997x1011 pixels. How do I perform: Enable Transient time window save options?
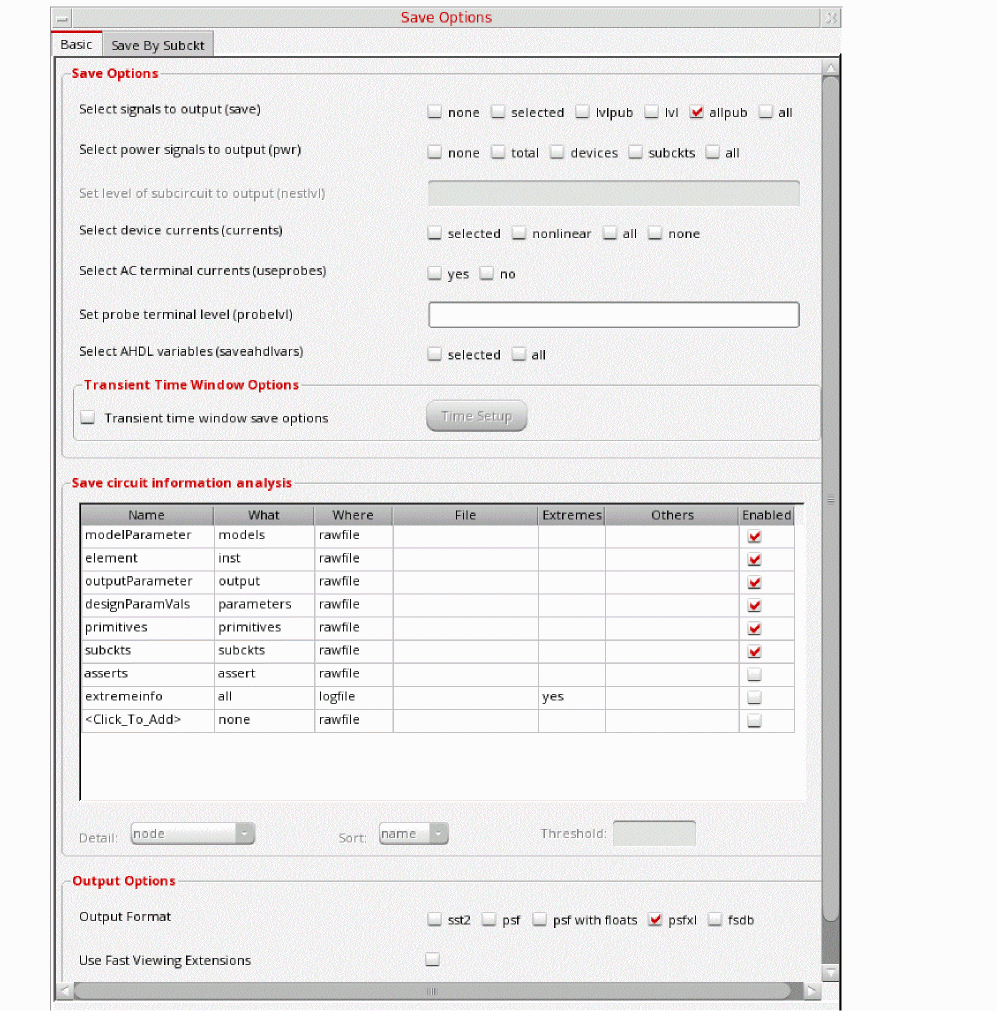tap(88, 418)
